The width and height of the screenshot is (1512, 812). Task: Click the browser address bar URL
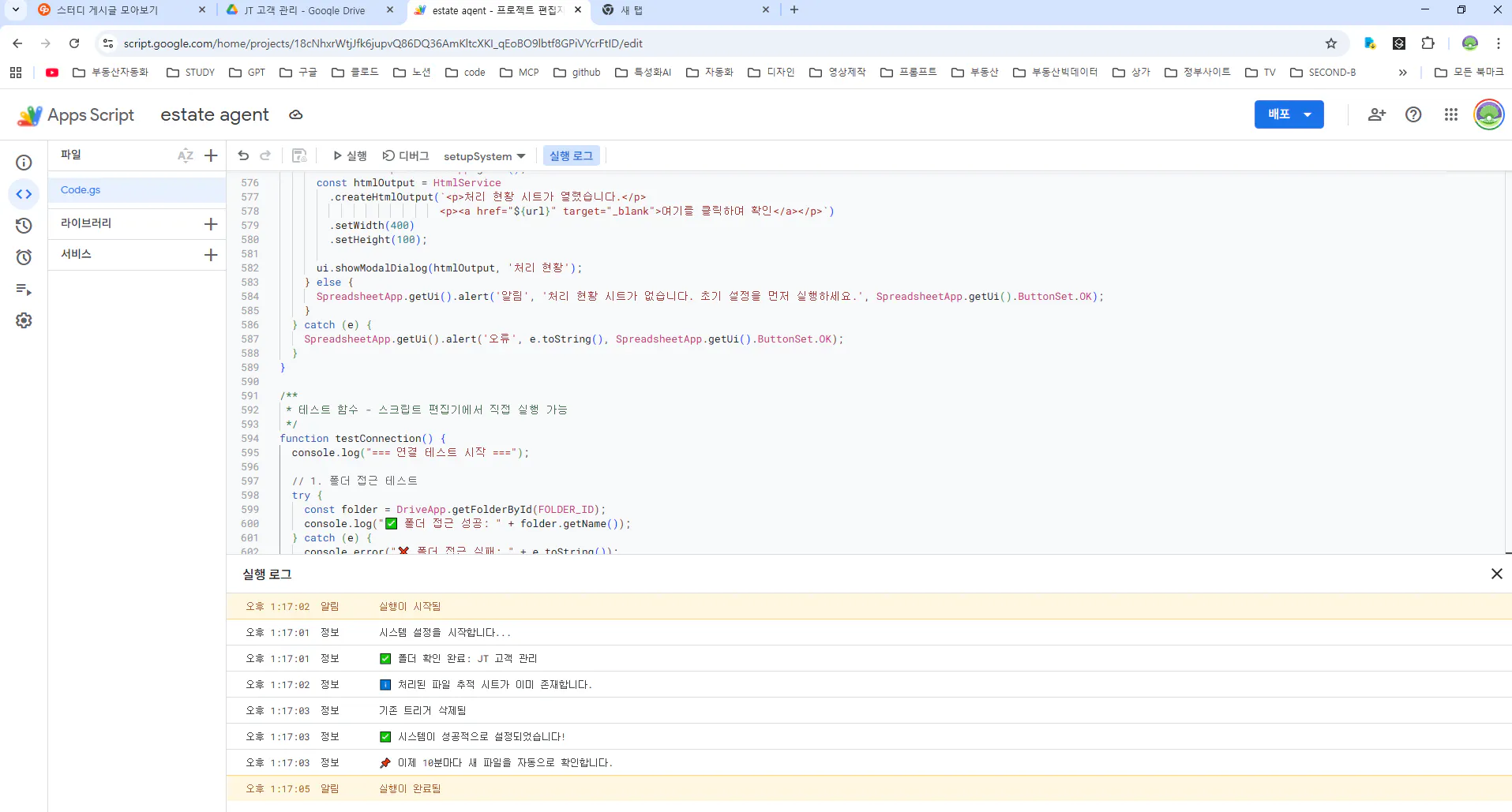(x=383, y=43)
